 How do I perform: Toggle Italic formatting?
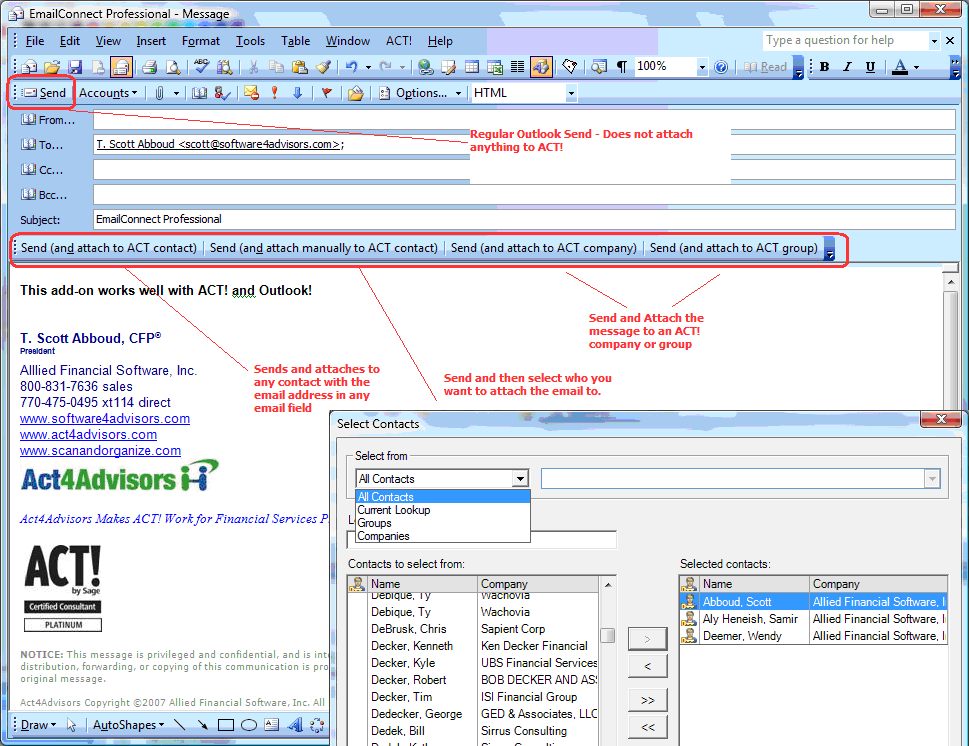848,67
